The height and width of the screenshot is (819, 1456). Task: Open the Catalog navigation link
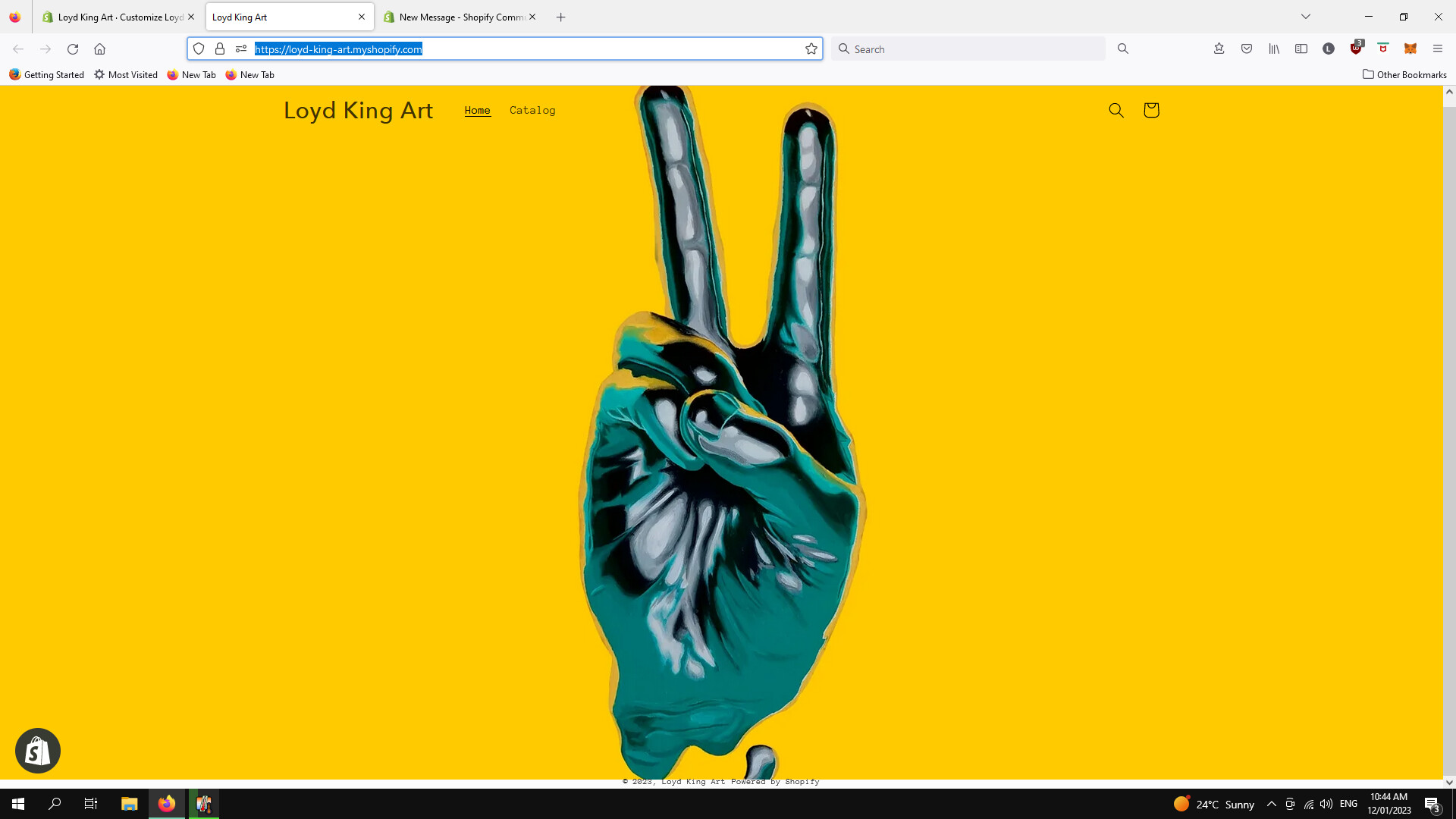point(532,111)
